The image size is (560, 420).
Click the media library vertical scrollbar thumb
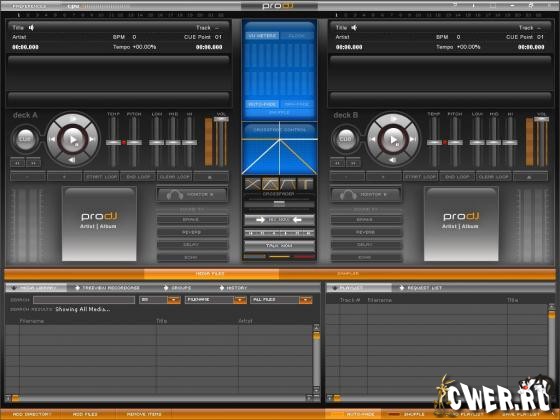(x=316, y=336)
